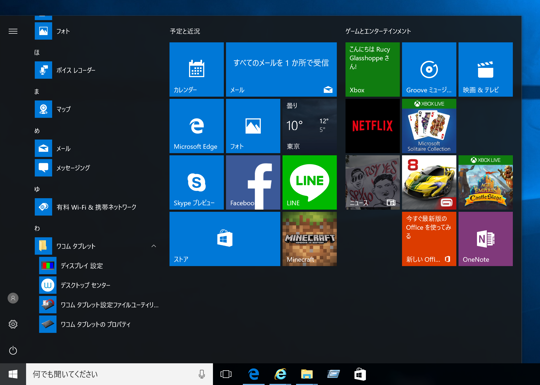The image size is (540, 385).
Task: Open the blue window app icon on taskbar
Action: pos(333,374)
